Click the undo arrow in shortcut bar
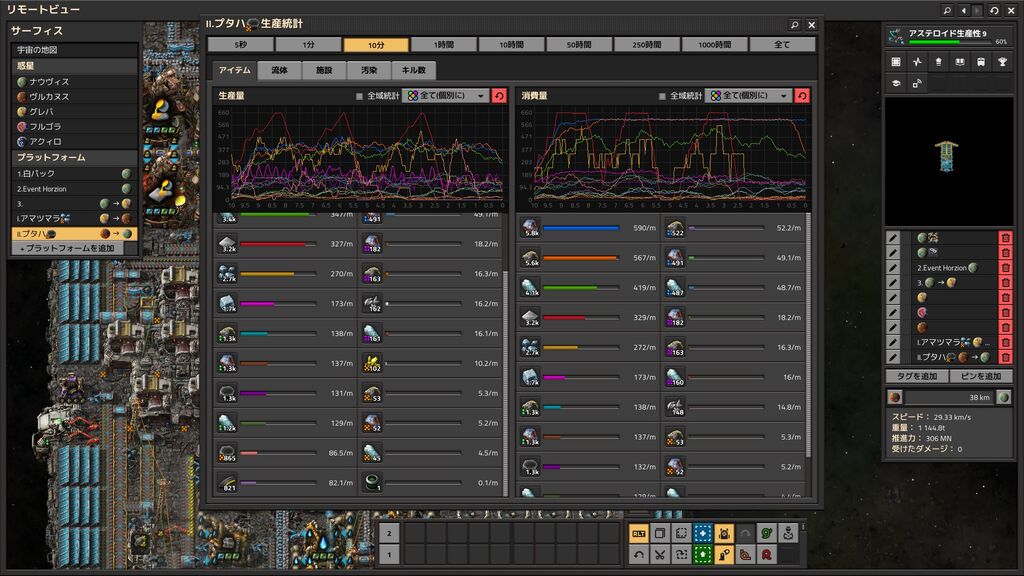 639,554
